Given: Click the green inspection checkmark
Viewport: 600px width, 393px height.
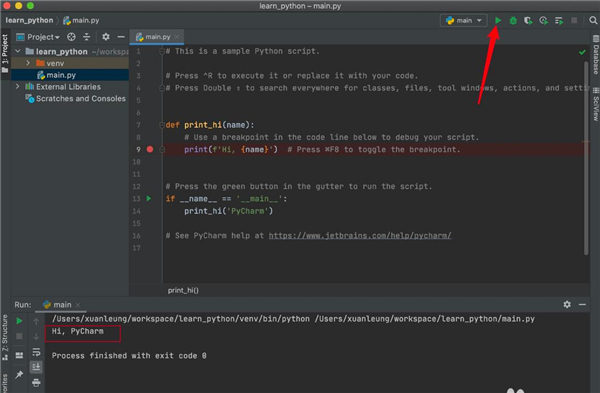Looking at the screenshot, I should tap(582, 52).
